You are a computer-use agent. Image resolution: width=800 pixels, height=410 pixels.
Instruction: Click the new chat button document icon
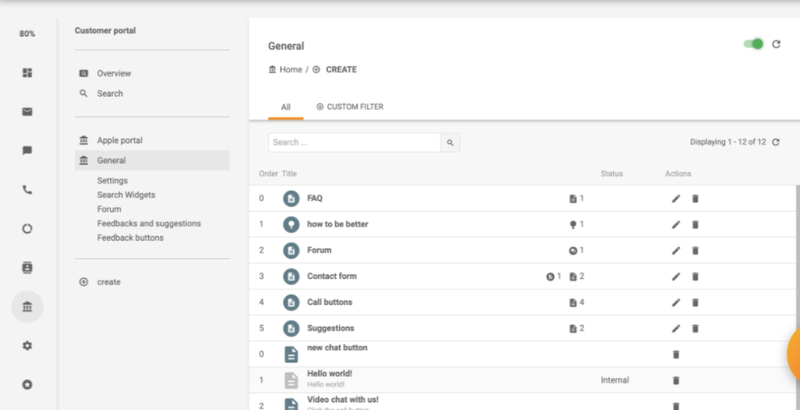(x=291, y=354)
